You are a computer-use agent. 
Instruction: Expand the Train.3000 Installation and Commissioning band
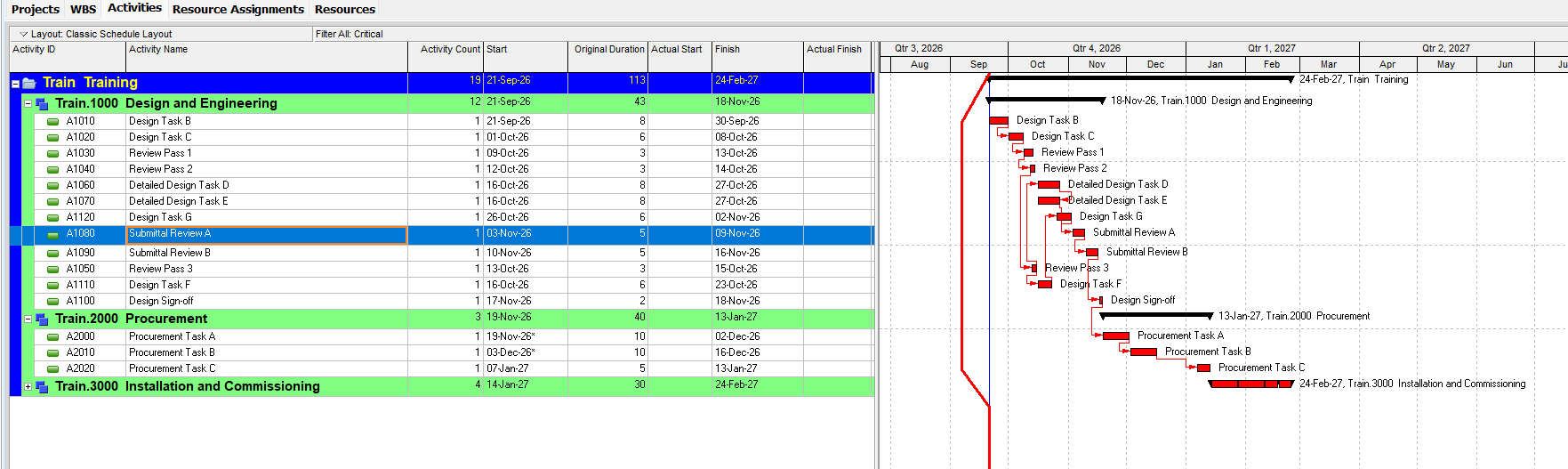(28, 386)
